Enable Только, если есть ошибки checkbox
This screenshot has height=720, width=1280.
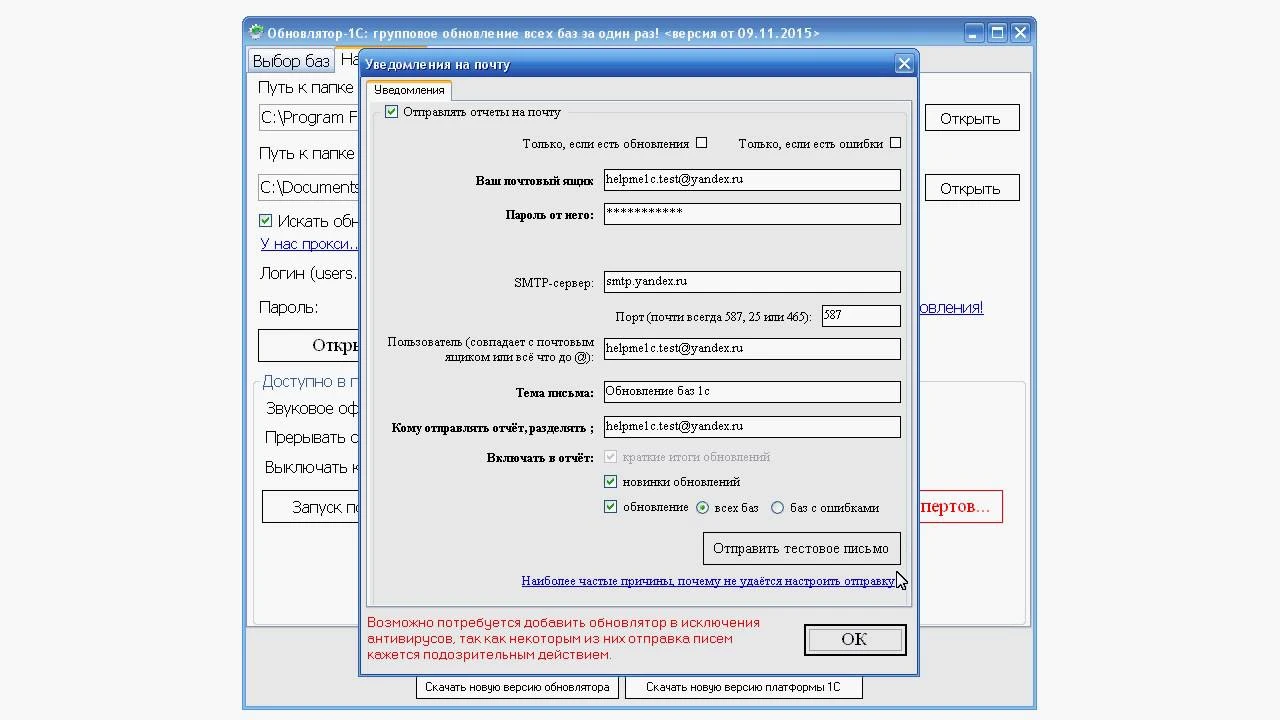[895, 143]
